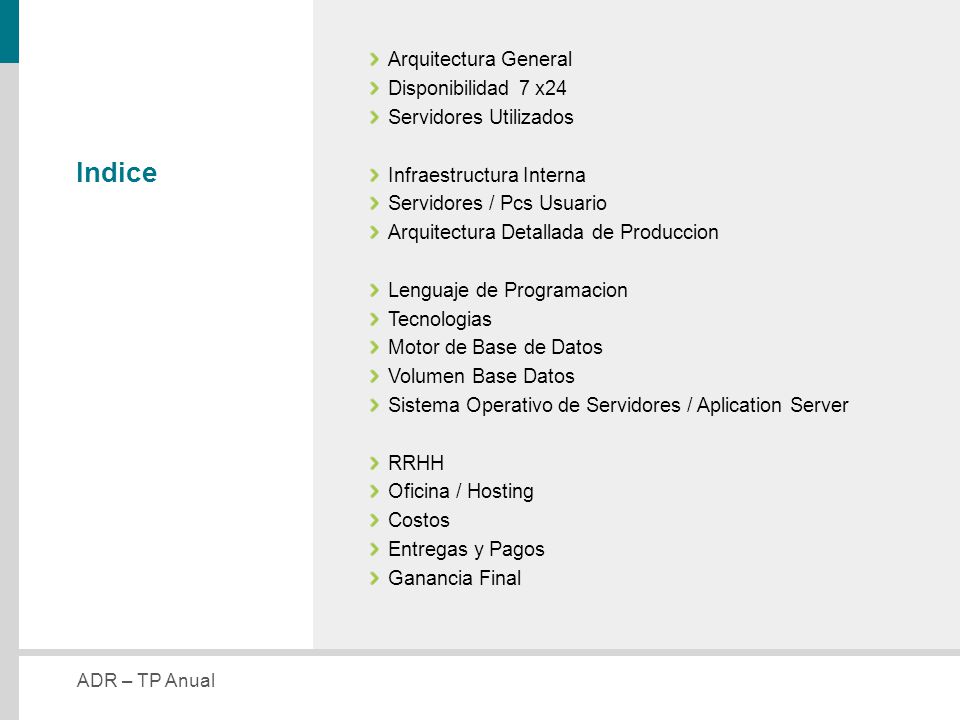Click the chevron bullet before RRHH
Viewport: 960px width, 720px height.
point(374,463)
